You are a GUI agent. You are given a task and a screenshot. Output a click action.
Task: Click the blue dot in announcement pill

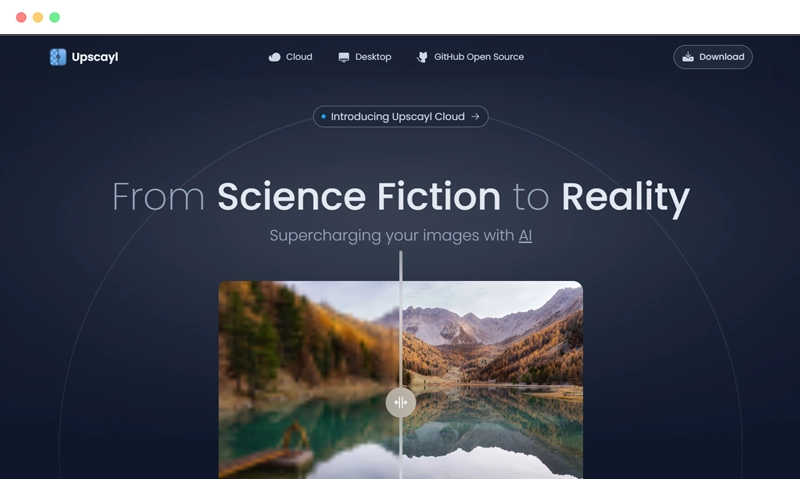[323, 116]
